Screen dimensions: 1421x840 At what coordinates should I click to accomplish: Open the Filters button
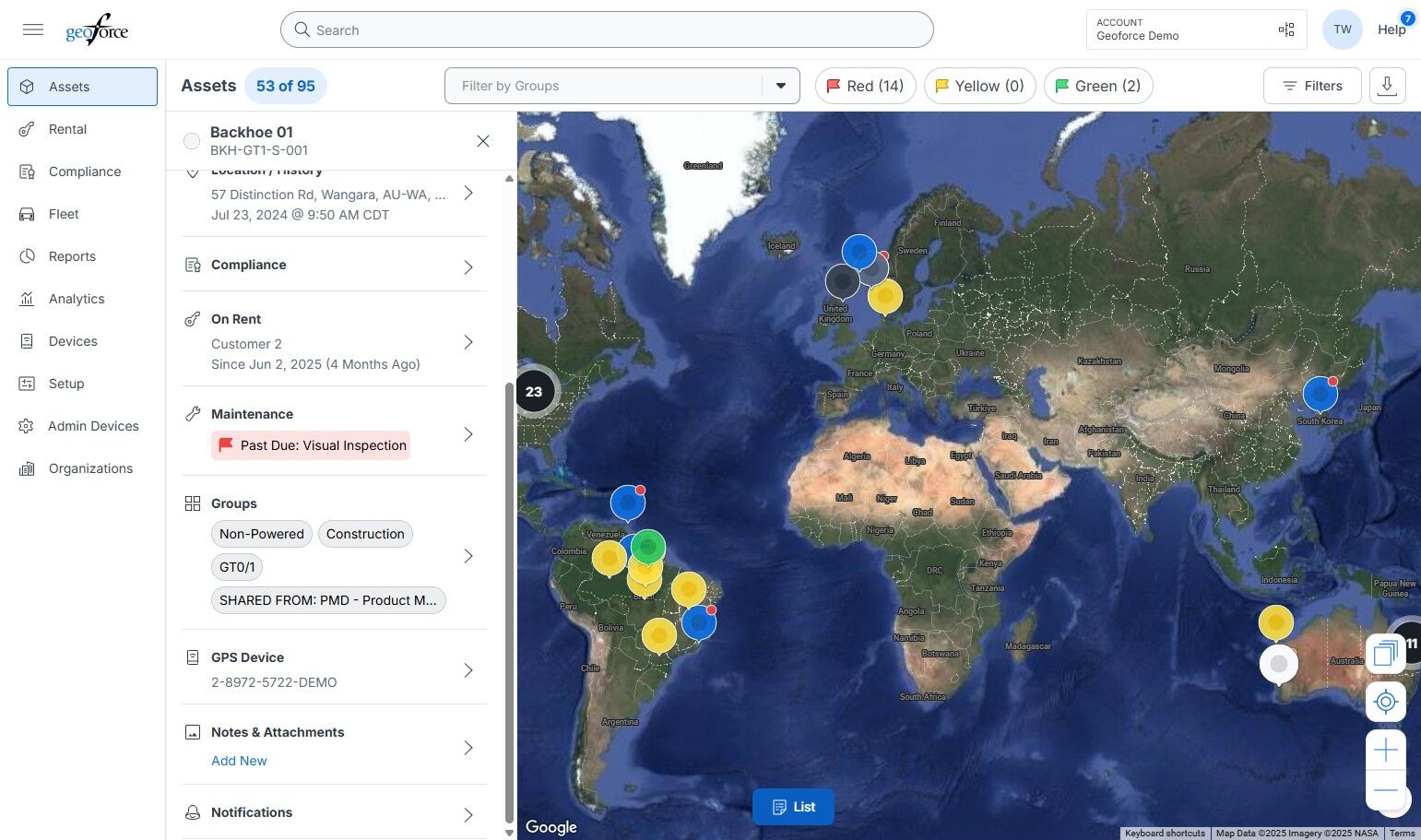pyautogui.click(x=1312, y=86)
